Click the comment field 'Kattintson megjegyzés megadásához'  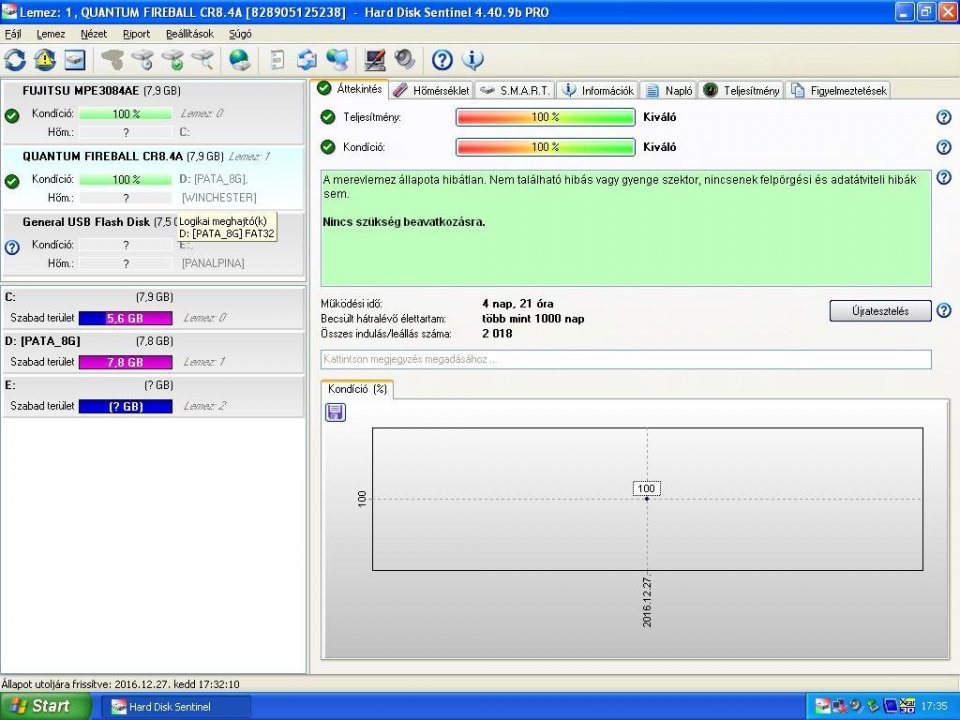coord(626,359)
